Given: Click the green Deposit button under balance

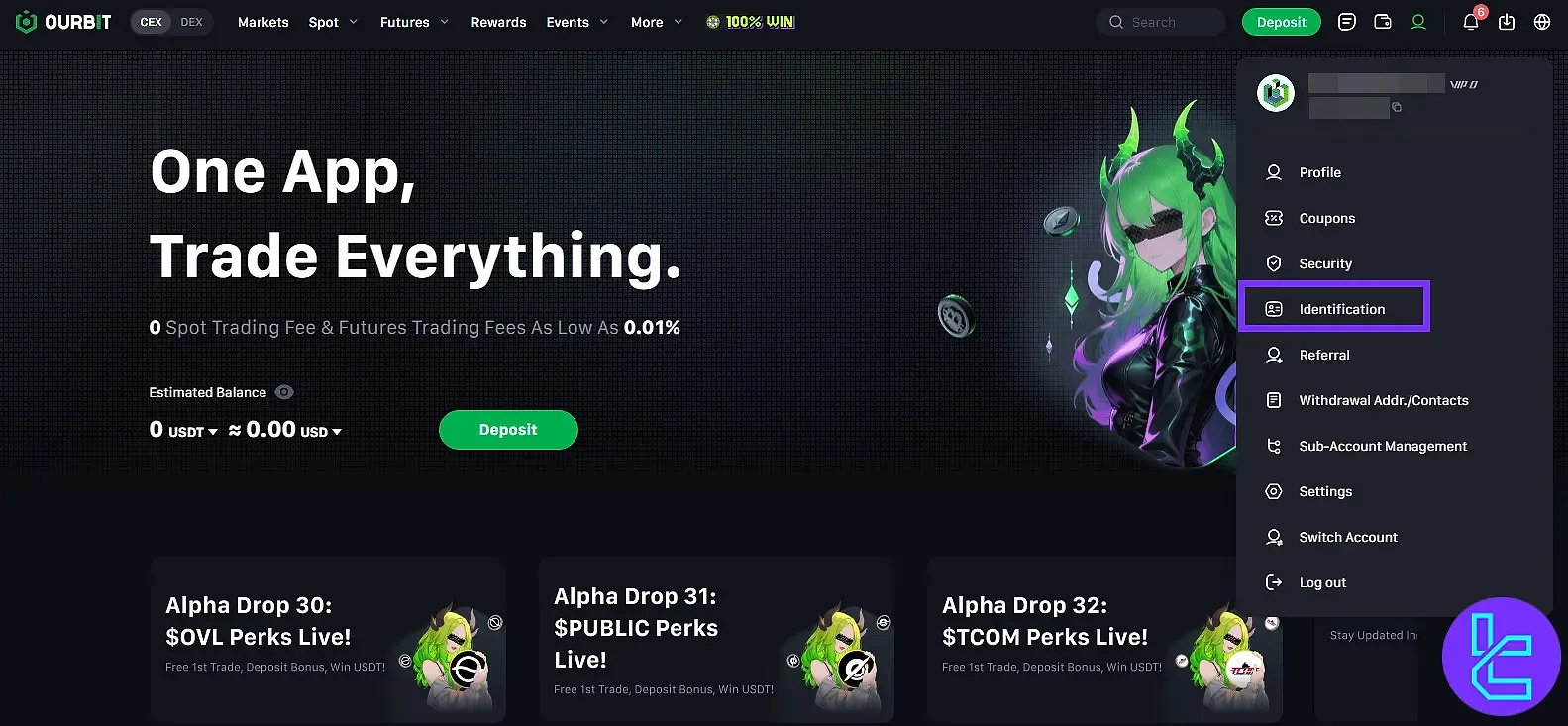Looking at the screenshot, I should [x=508, y=430].
